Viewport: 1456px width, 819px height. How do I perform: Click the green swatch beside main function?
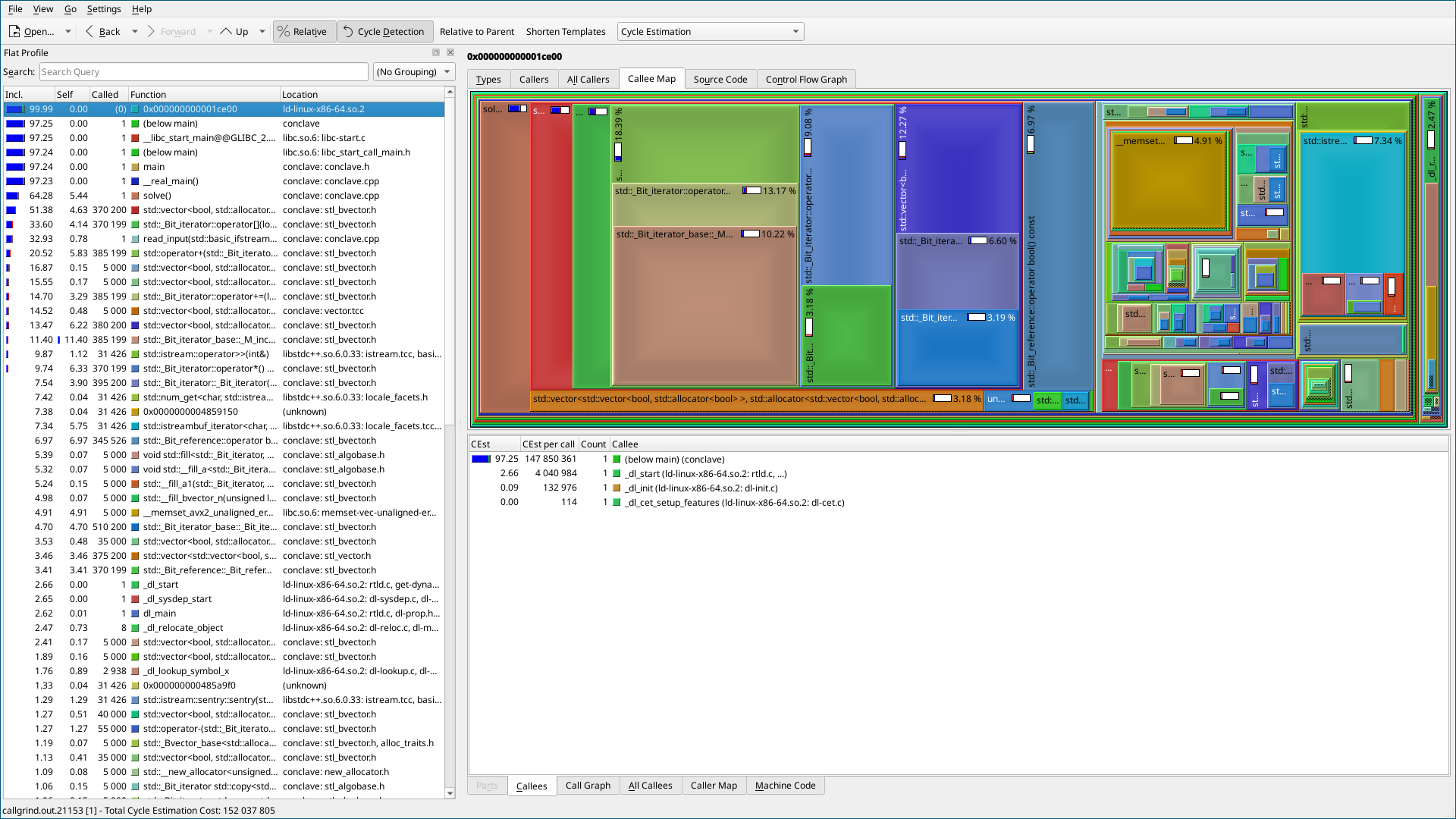coord(135,167)
